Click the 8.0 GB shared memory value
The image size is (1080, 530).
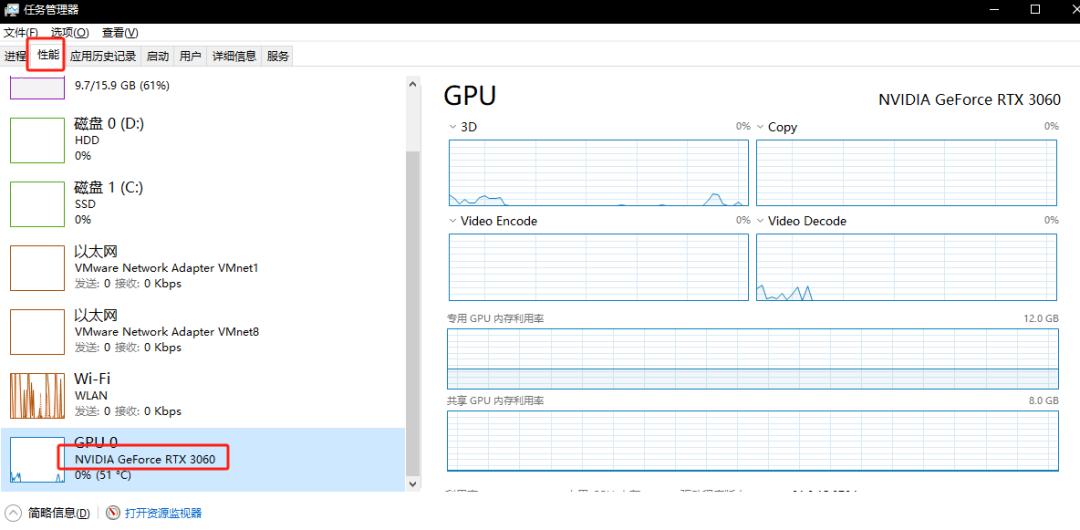pos(1044,400)
